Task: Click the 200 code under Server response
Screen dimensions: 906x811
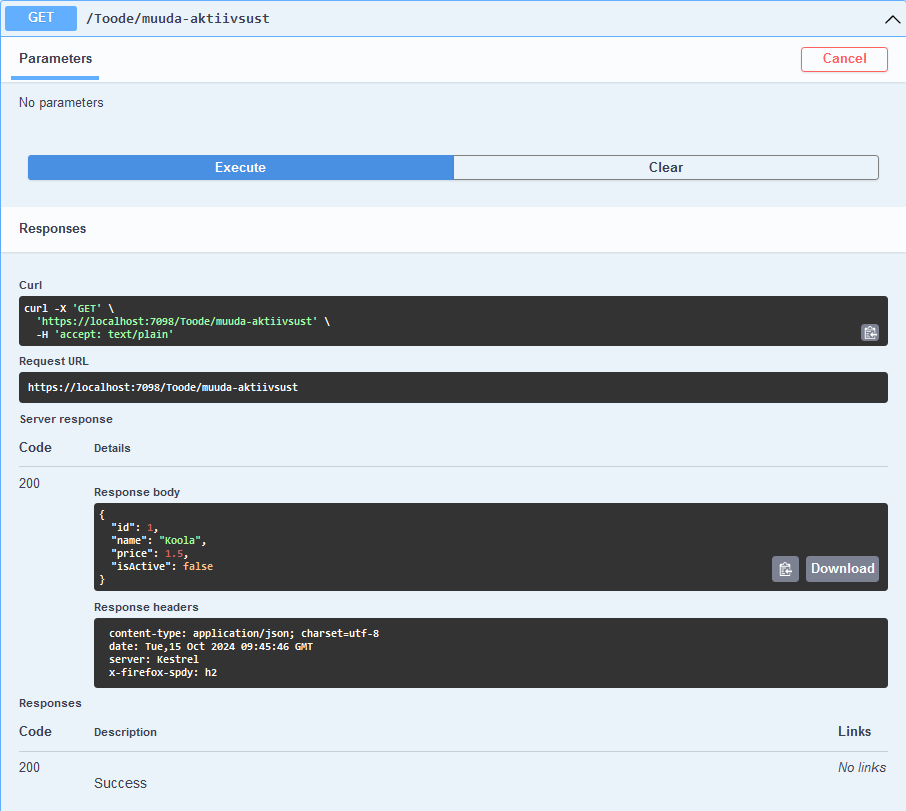Action: (x=29, y=483)
